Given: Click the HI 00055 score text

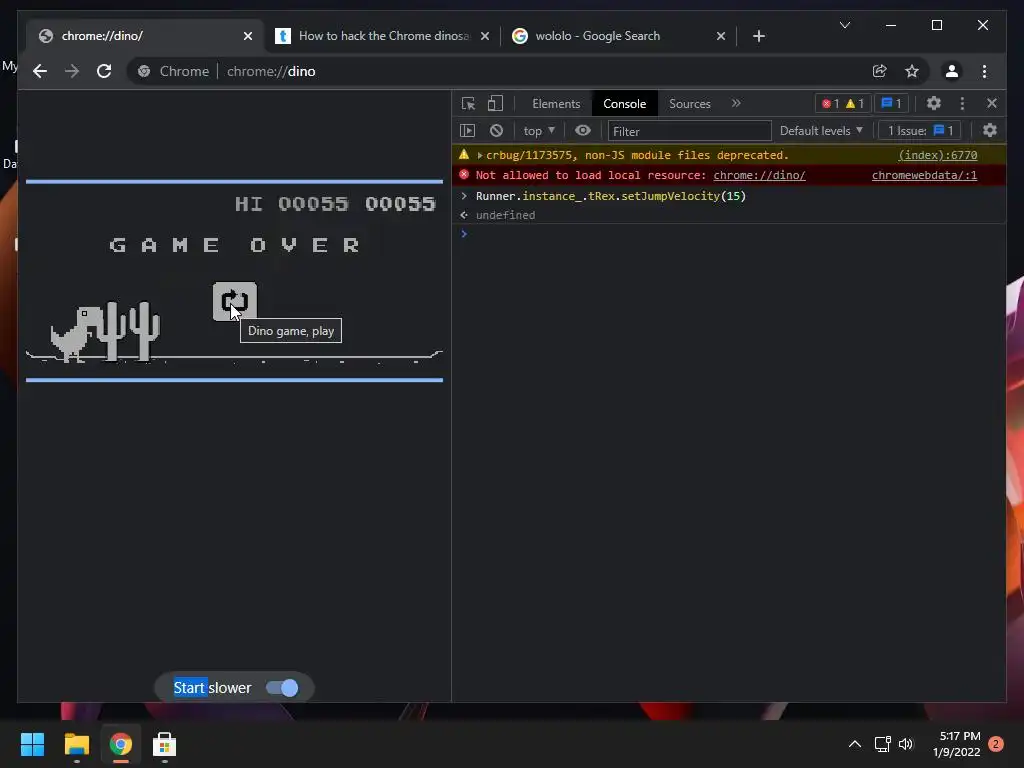Looking at the screenshot, I should pos(291,204).
